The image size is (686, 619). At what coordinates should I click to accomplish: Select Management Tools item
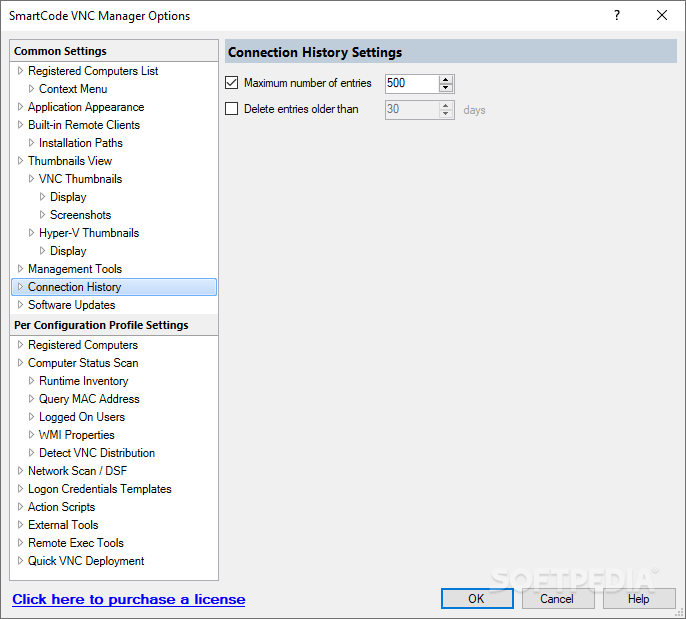coord(75,269)
